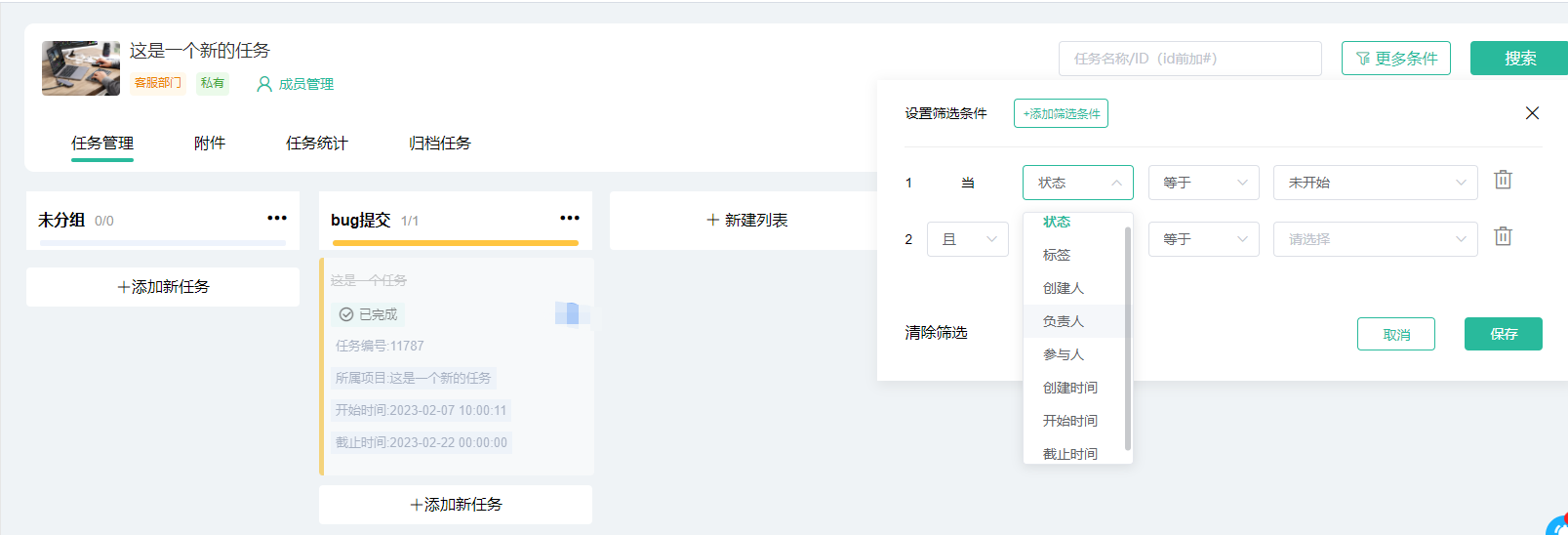
Task: Click the project thumbnail image
Action: [x=81, y=68]
